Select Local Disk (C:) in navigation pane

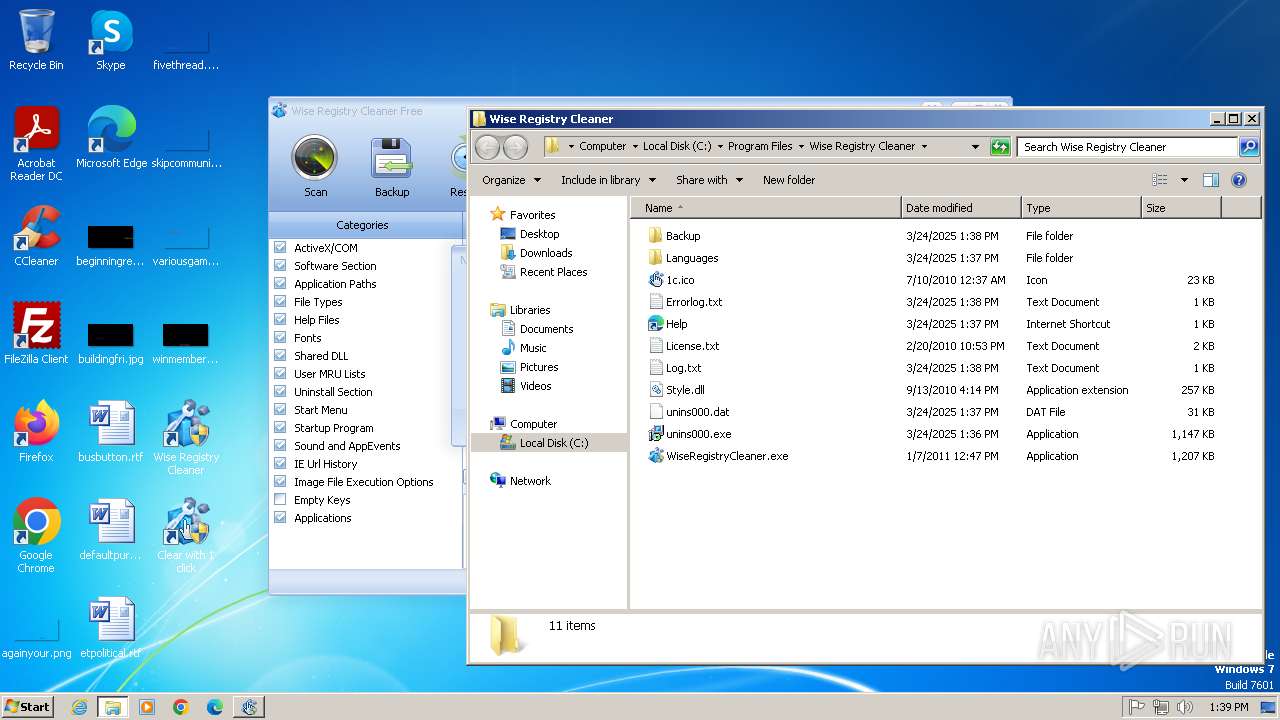click(554, 443)
